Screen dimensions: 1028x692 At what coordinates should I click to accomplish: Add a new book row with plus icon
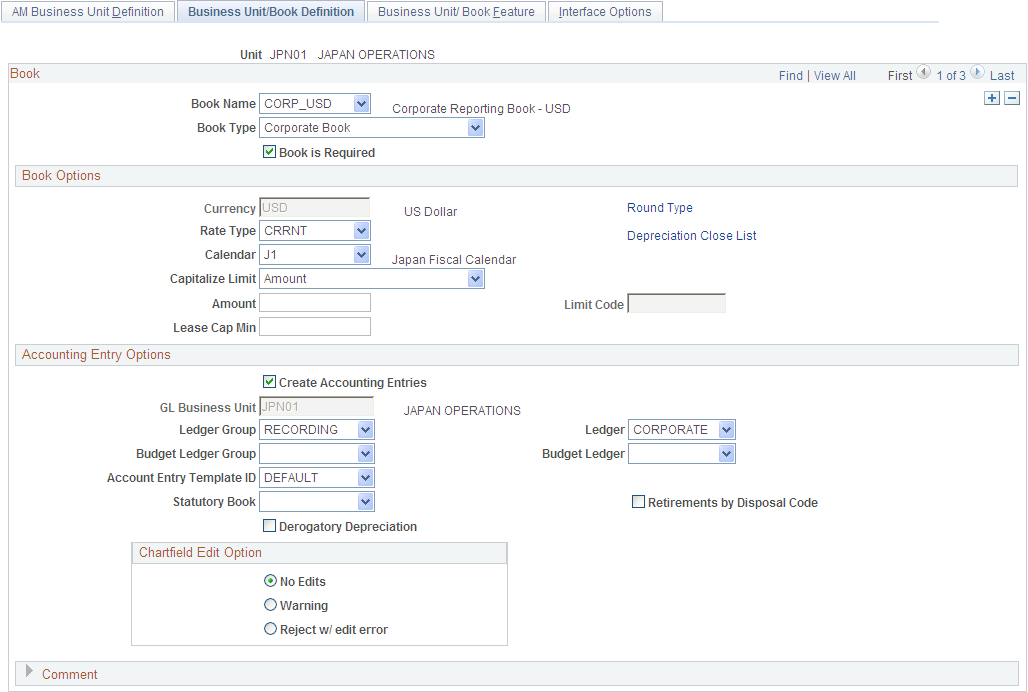tap(992, 98)
